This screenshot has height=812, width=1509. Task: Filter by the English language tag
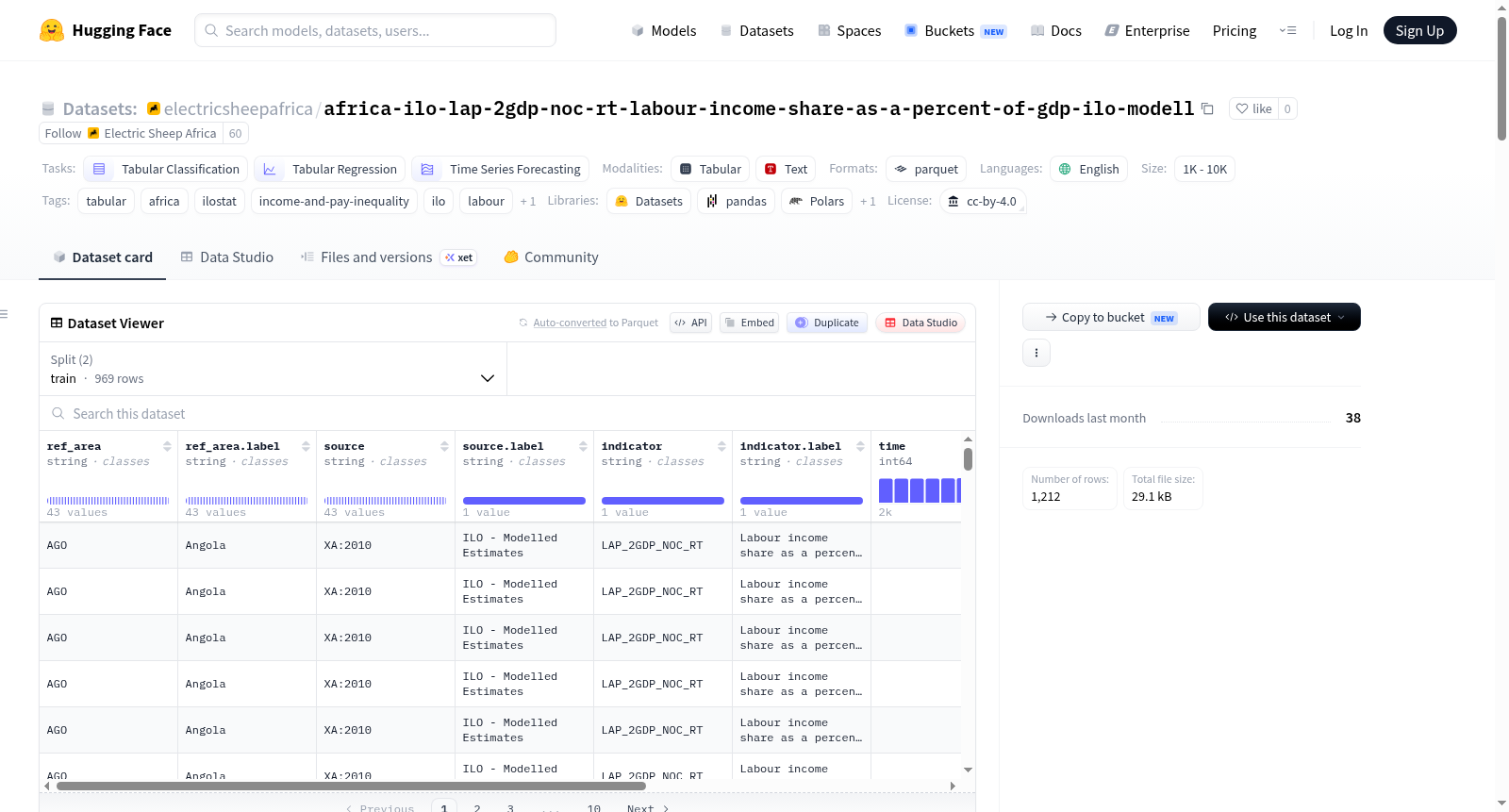coord(1088,169)
